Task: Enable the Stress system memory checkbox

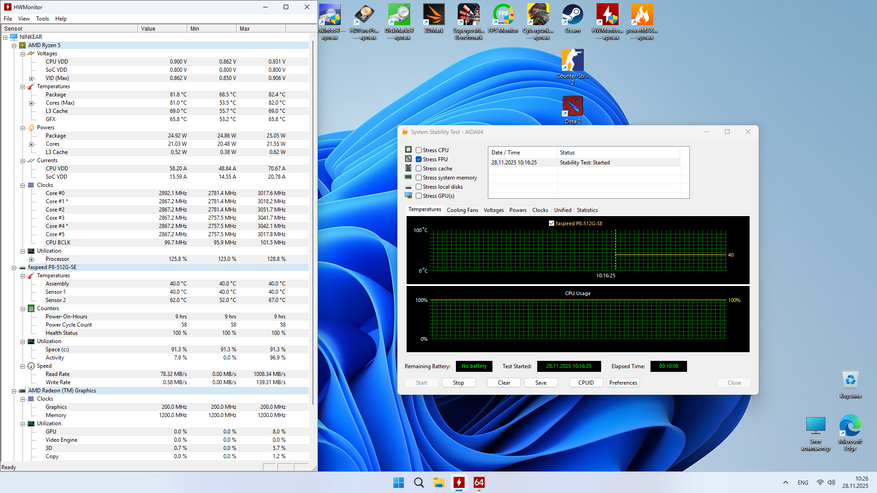Action: tap(419, 177)
